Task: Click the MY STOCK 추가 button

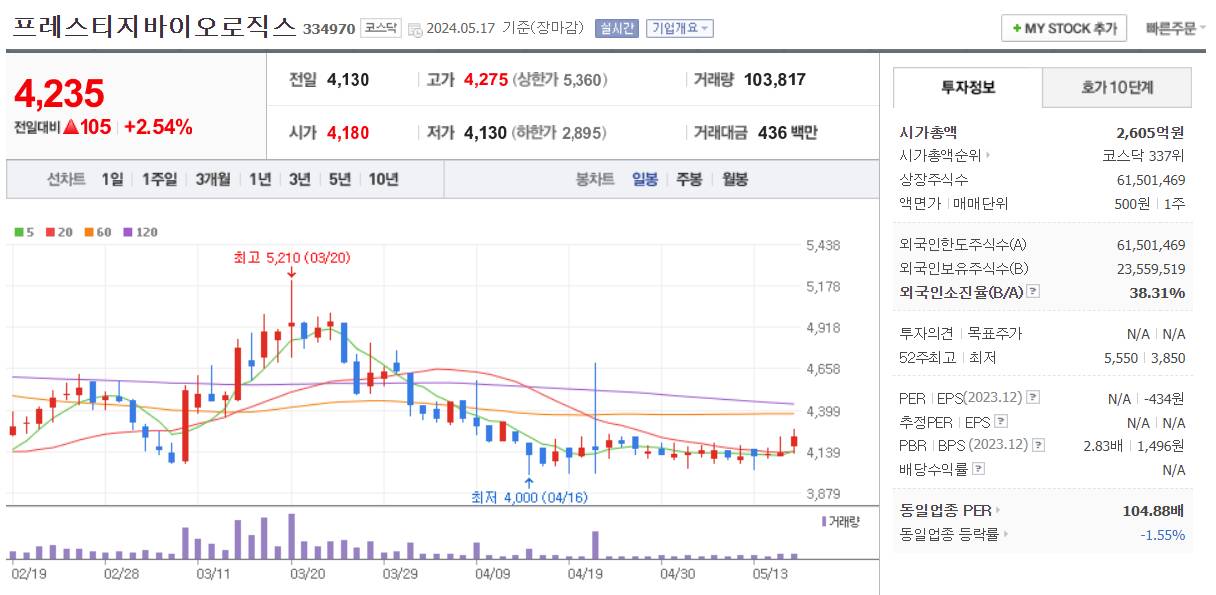Action: (x=1063, y=27)
